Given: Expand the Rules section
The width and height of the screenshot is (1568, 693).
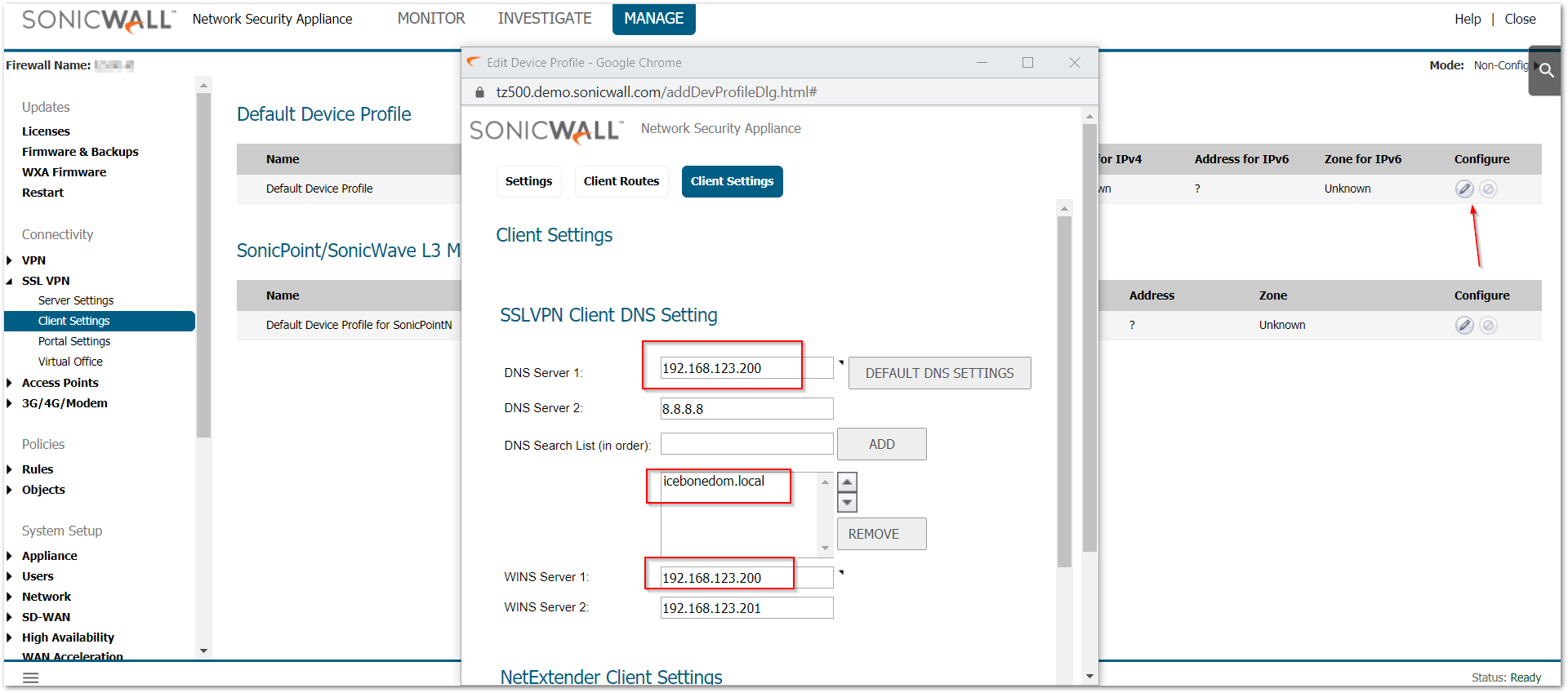Looking at the screenshot, I should [9, 469].
